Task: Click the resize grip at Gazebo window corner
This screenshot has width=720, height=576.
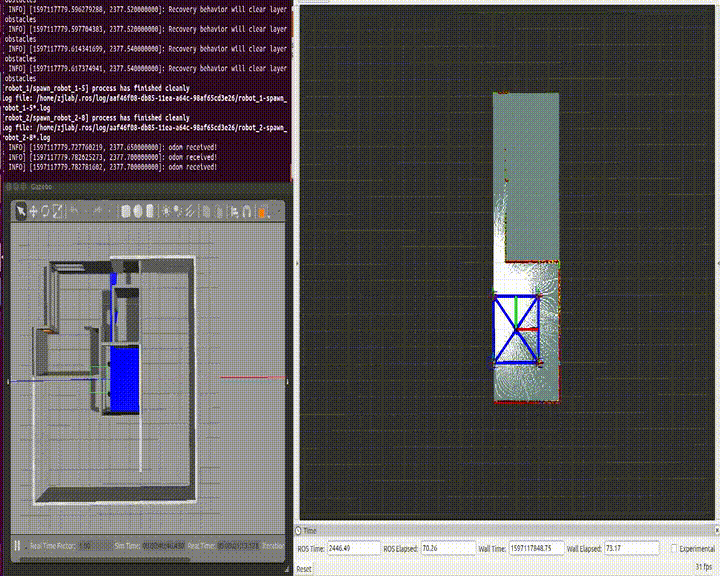Action: [287, 570]
